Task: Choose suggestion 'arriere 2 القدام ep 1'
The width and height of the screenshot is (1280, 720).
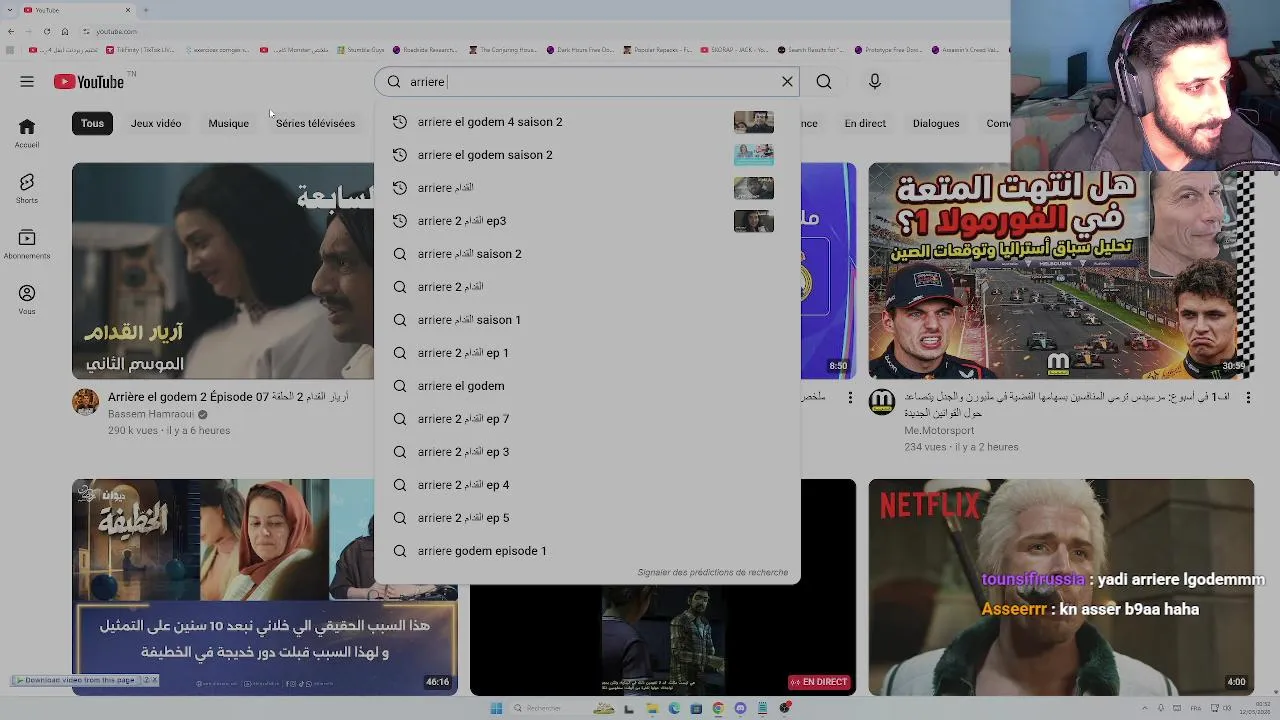Action: click(x=587, y=353)
